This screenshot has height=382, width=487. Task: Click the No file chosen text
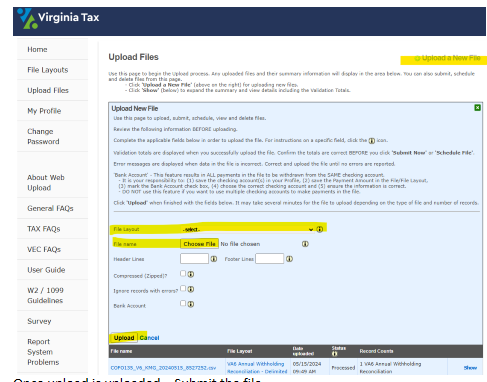coord(240,244)
